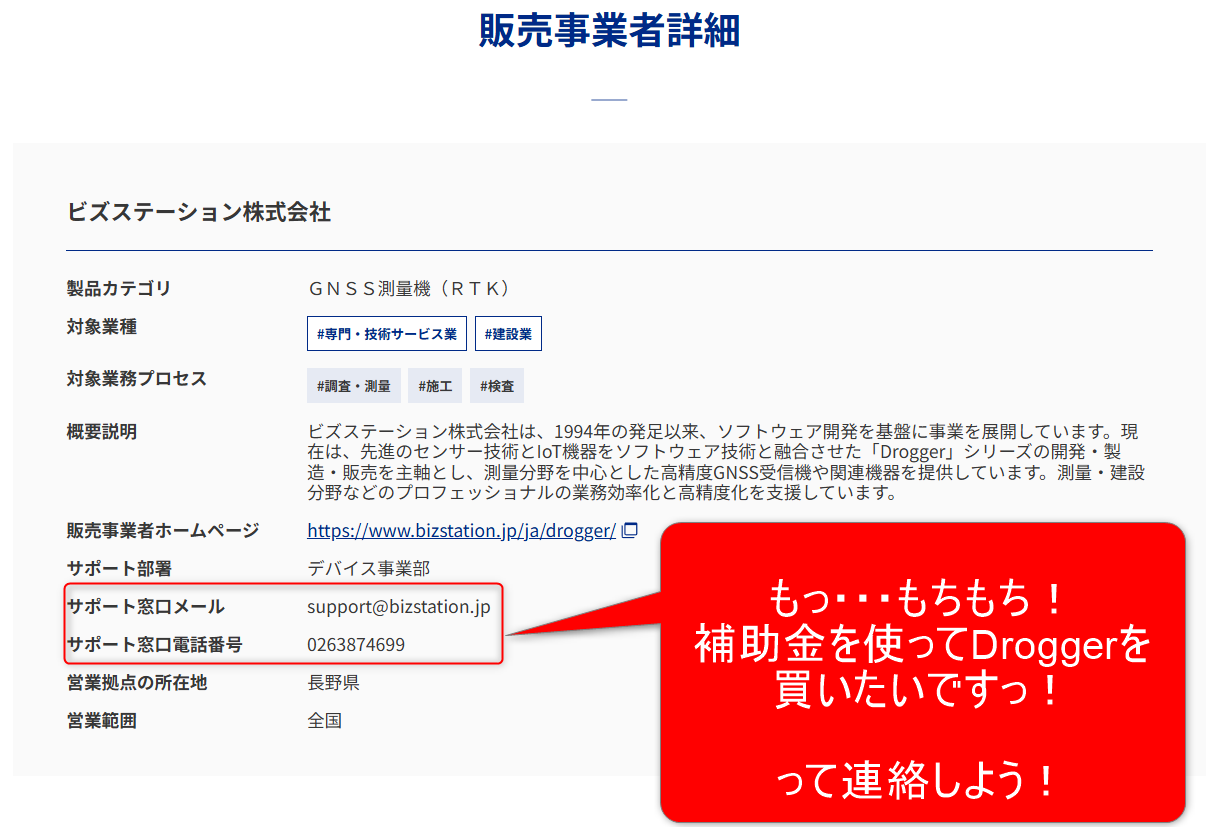This screenshot has height=827, width=1218.
Task: Click the #検査 process tag
Action: [x=497, y=386]
